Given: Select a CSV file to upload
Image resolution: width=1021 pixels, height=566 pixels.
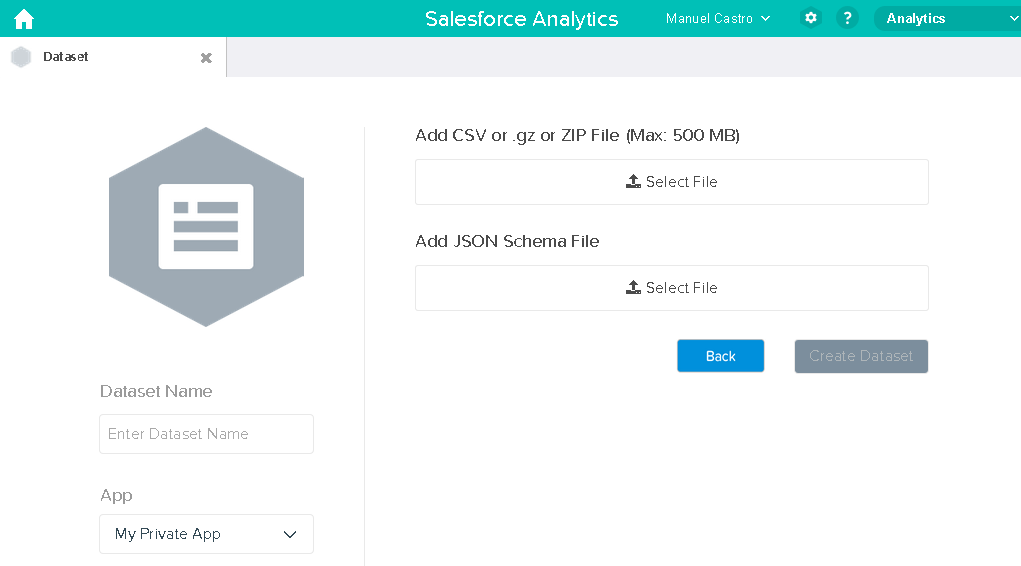Looking at the screenshot, I should pos(671,182).
